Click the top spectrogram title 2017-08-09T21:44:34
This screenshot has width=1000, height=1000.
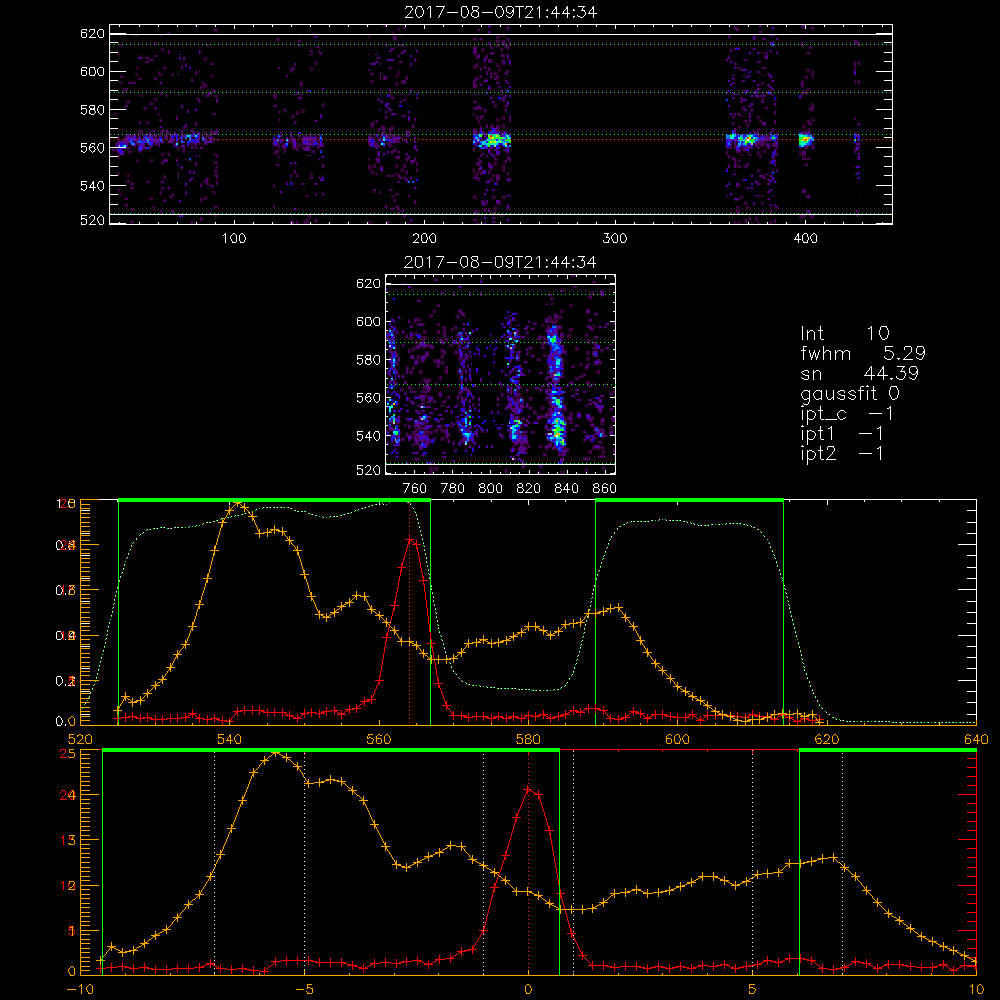pyautogui.click(x=501, y=12)
